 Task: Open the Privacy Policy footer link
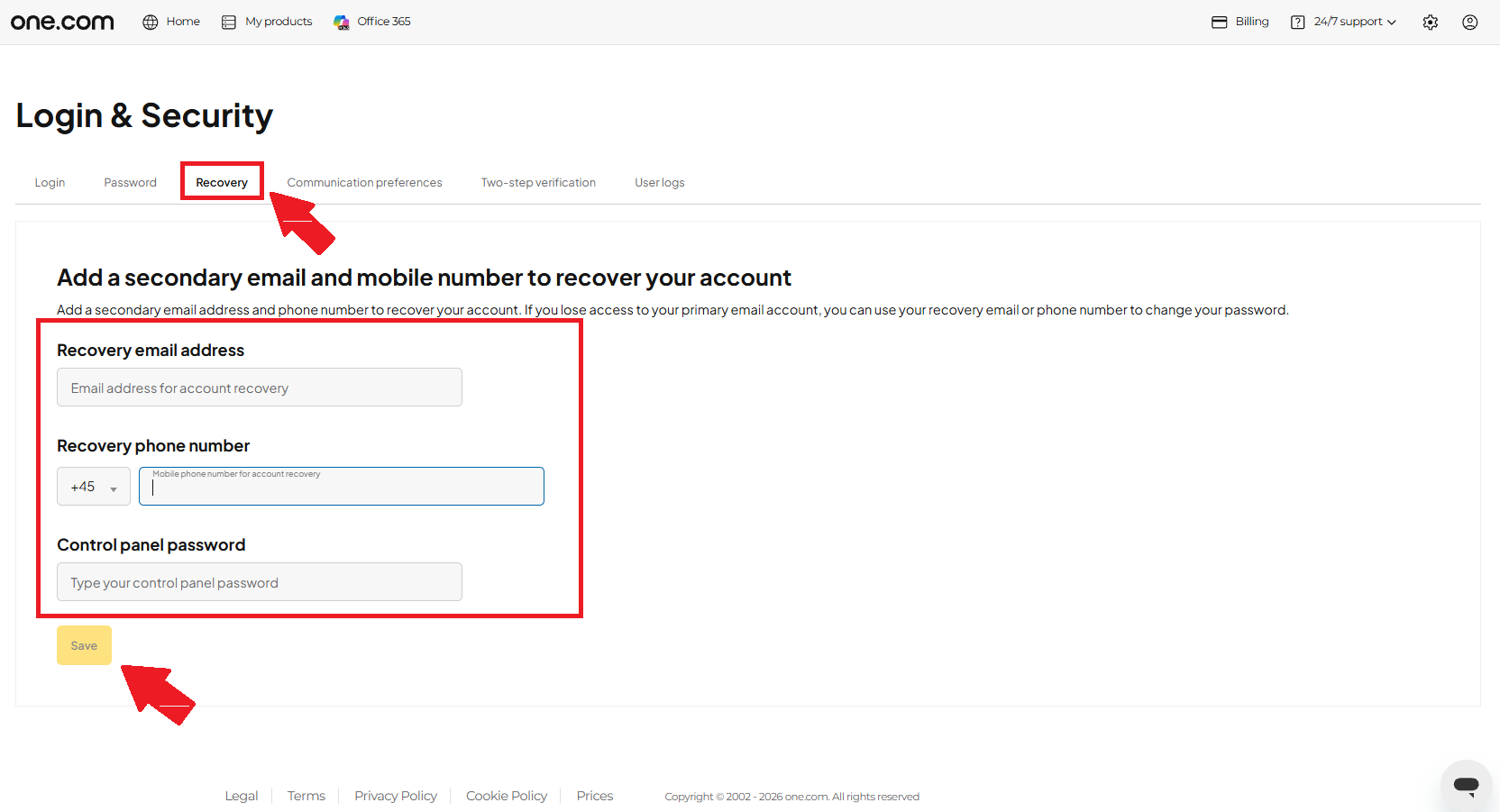(x=396, y=796)
